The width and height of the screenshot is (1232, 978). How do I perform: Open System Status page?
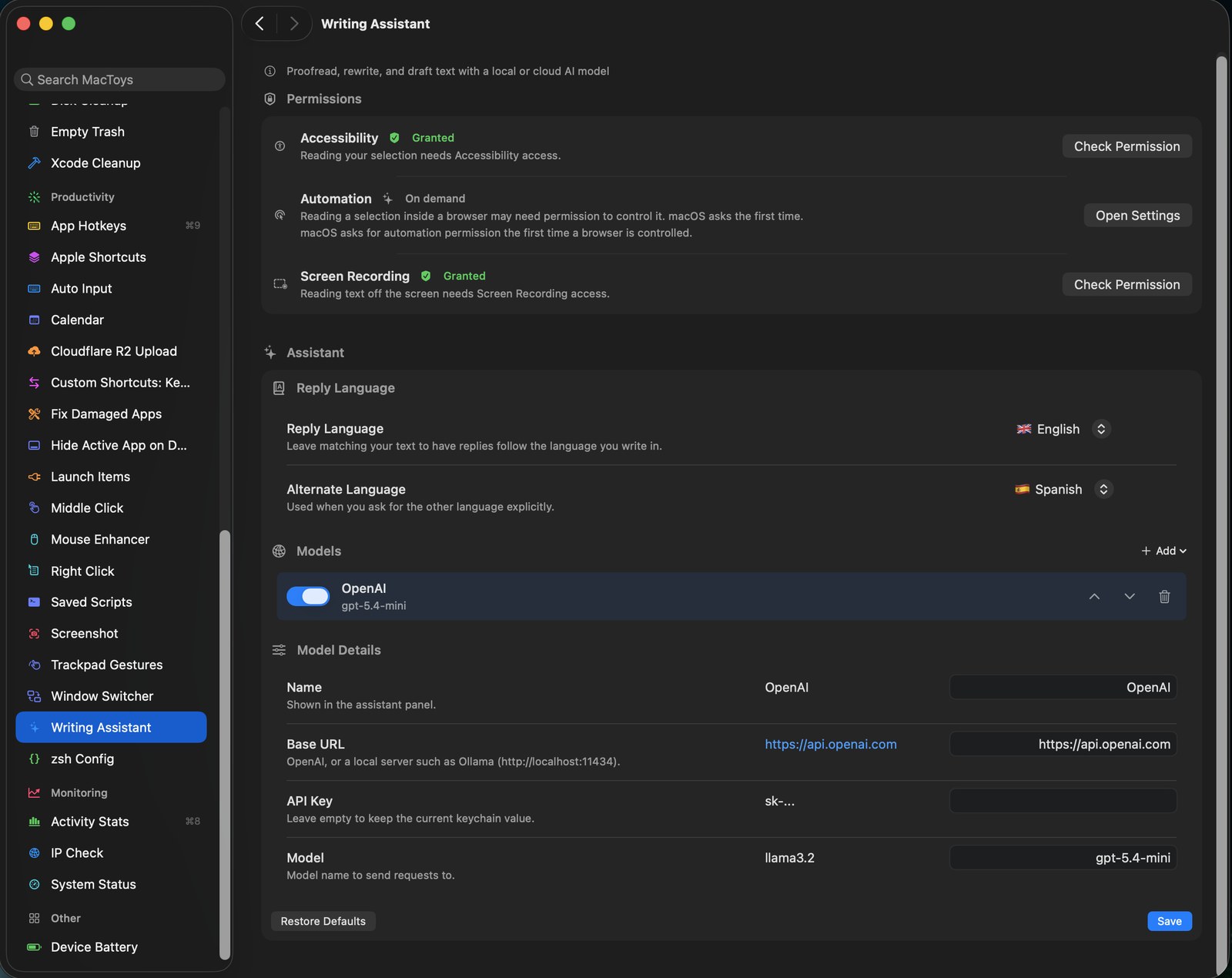click(111, 885)
